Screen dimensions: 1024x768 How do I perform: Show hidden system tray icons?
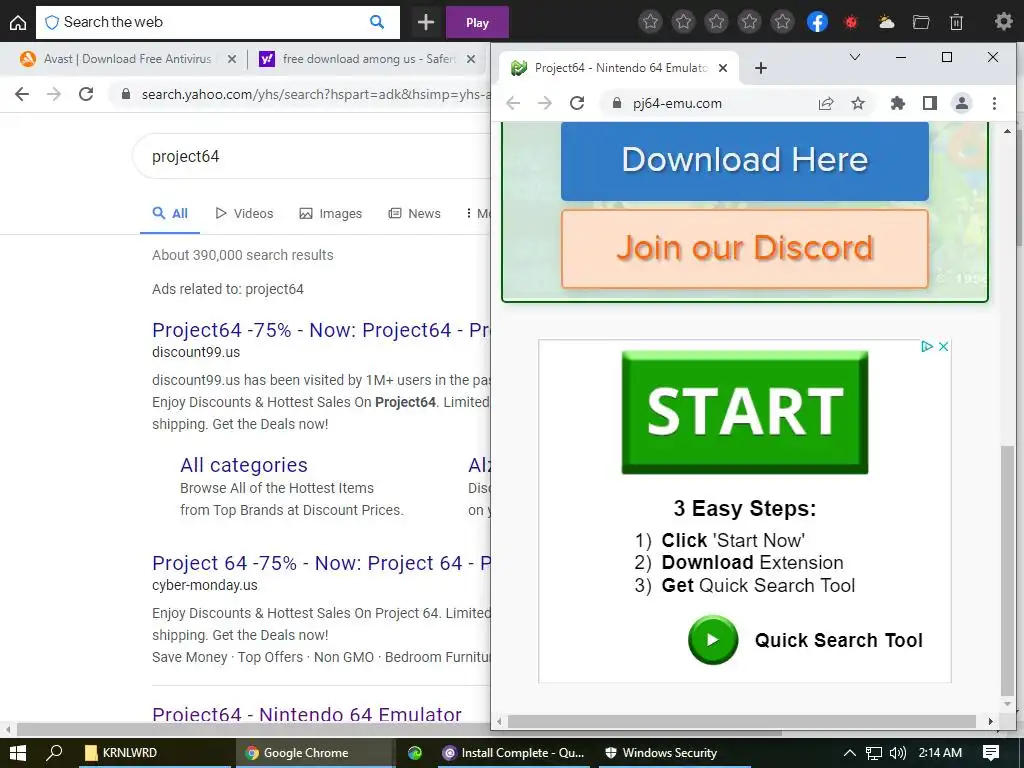(x=850, y=753)
